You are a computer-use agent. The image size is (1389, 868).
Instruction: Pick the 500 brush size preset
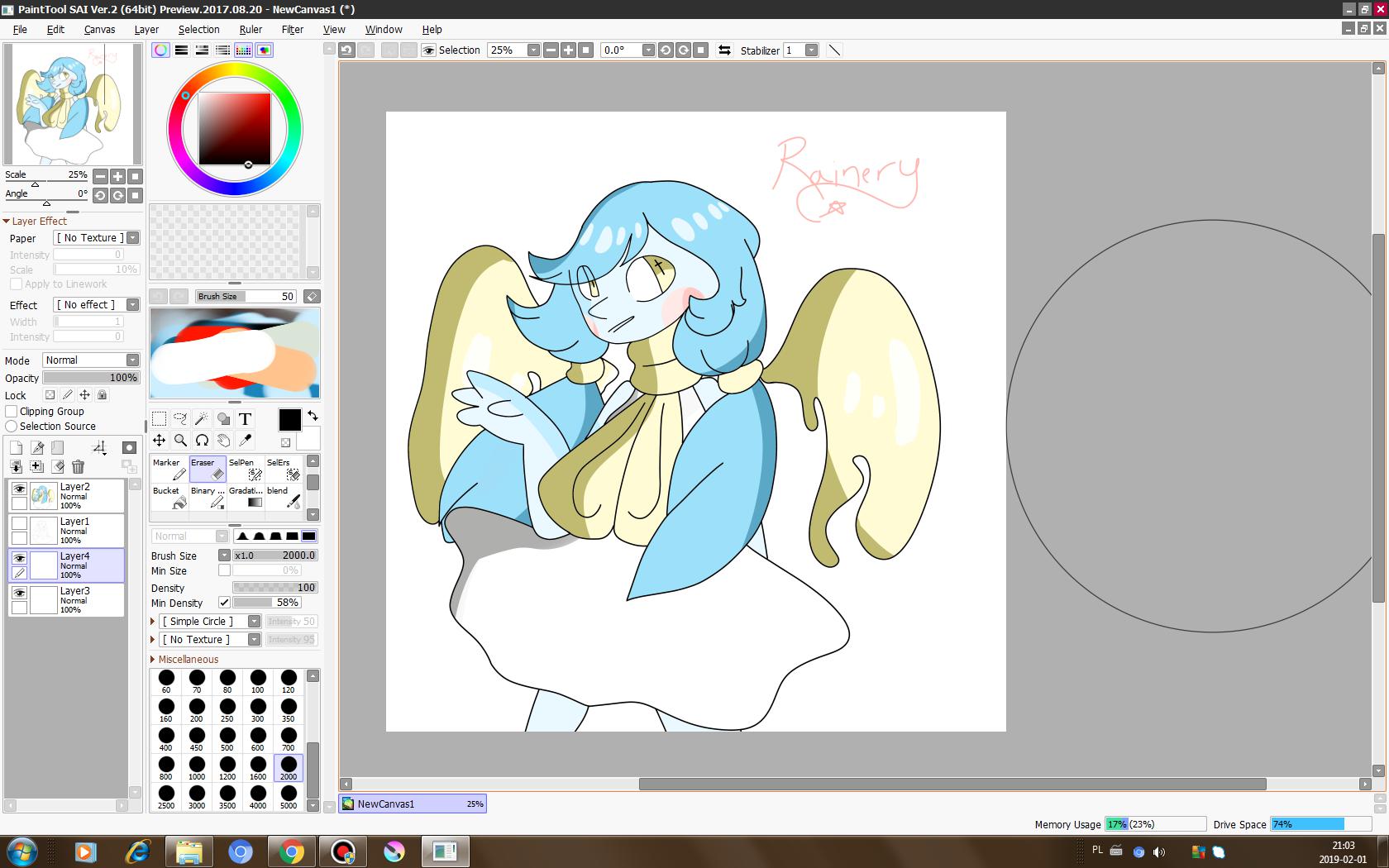[x=227, y=739]
